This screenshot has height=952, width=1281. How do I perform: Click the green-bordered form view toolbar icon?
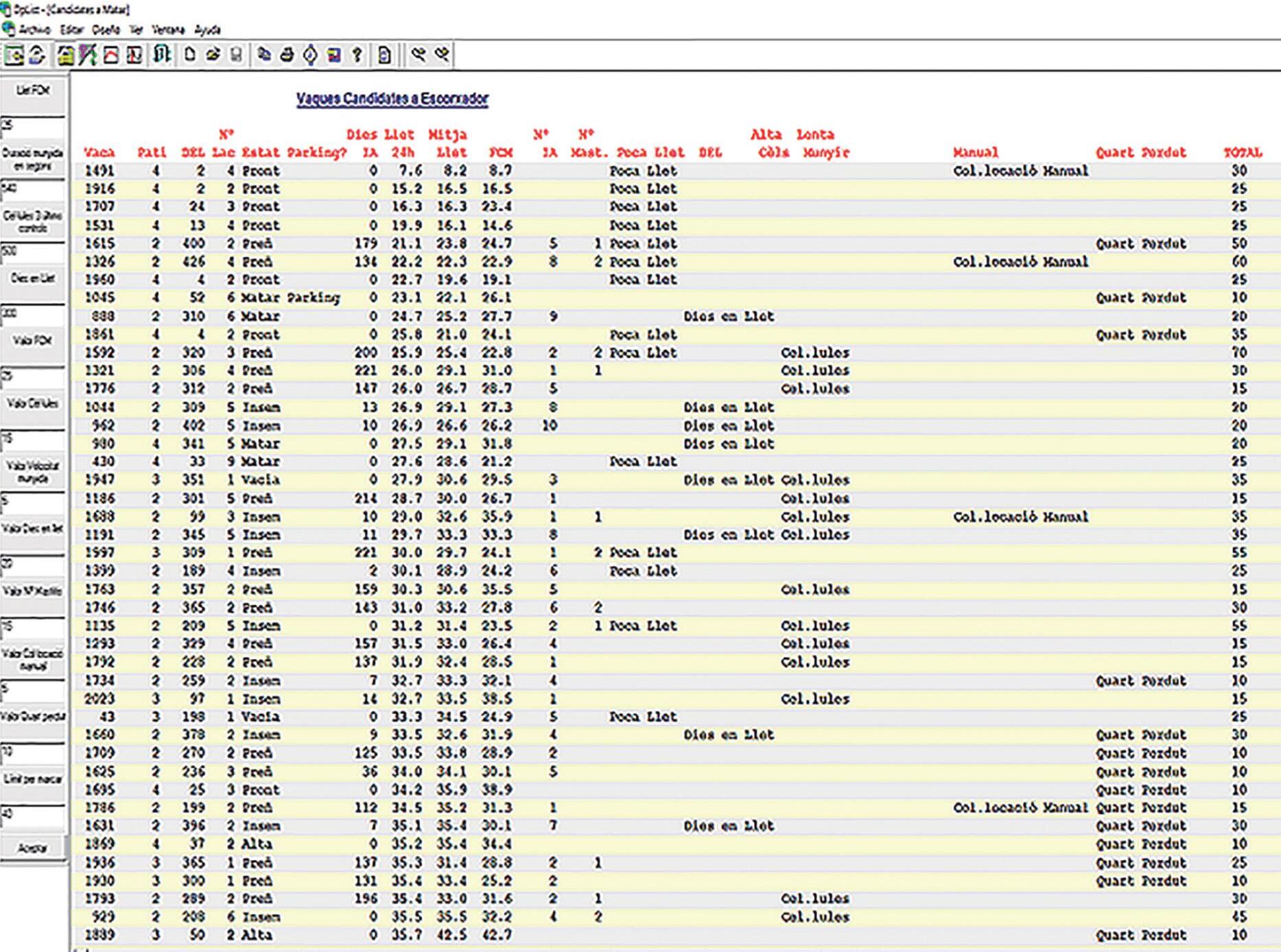(14, 55)
